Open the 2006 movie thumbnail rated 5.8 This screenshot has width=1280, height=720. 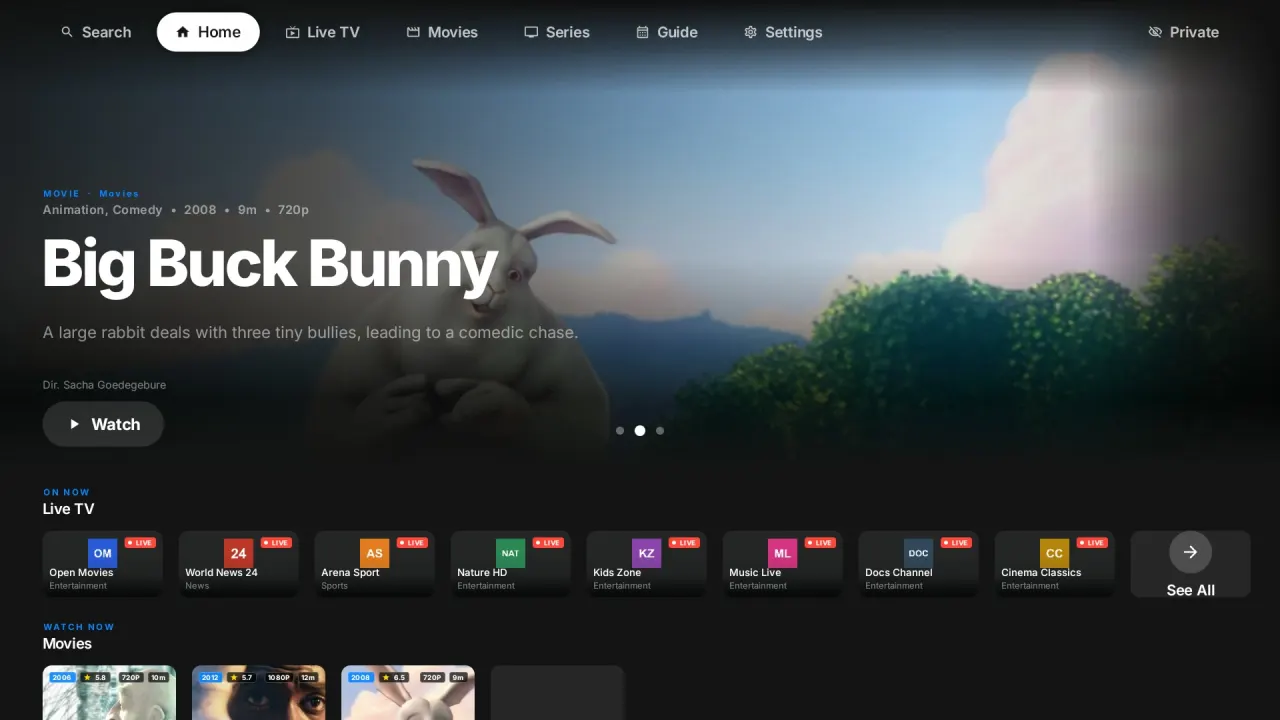(x=109, y=693)
